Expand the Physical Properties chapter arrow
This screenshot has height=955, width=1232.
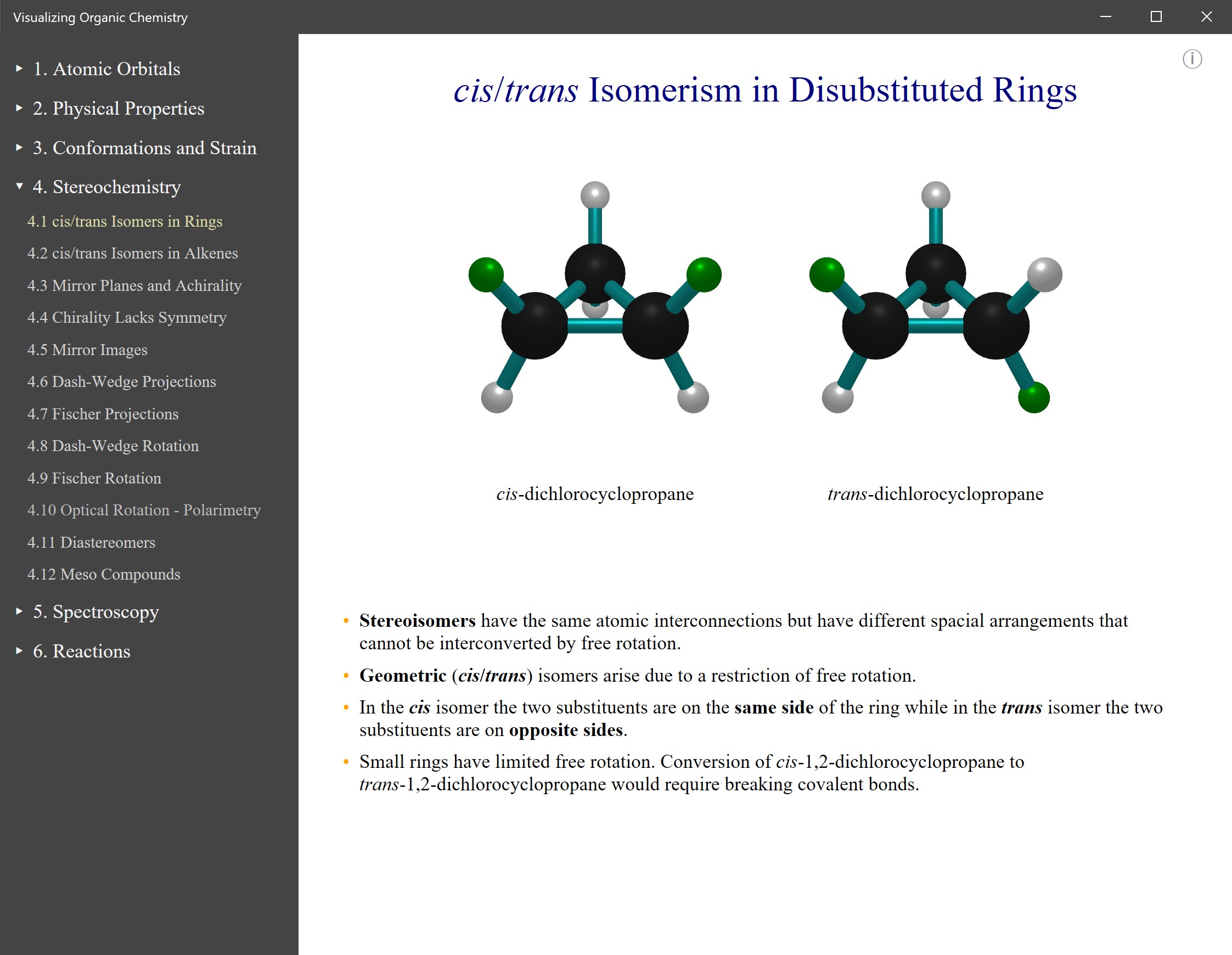point(20,108)
